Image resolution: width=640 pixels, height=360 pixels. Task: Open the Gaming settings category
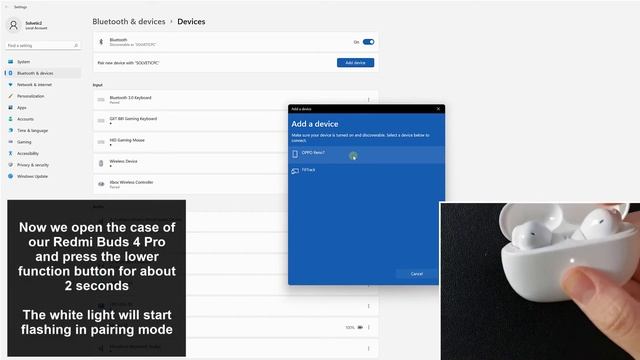(x=24, y=142)
